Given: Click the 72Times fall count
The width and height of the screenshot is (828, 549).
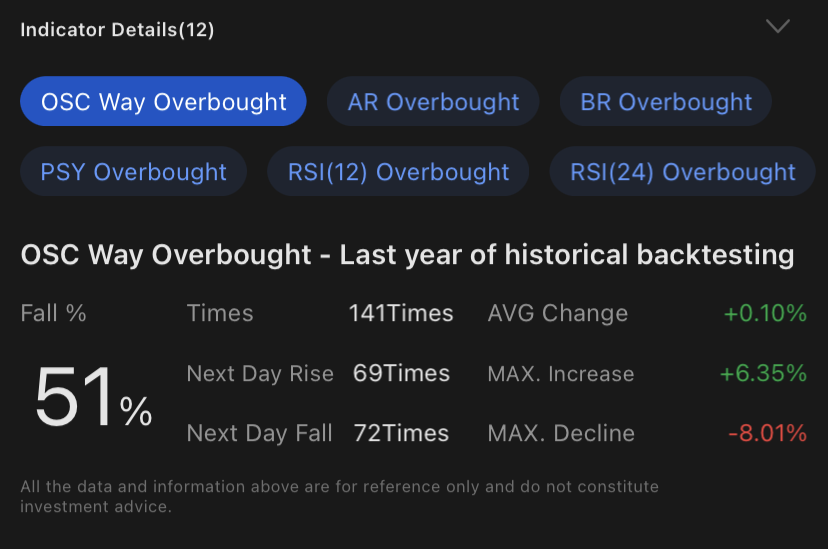Looking at the screenshot, I should point(401,434).
